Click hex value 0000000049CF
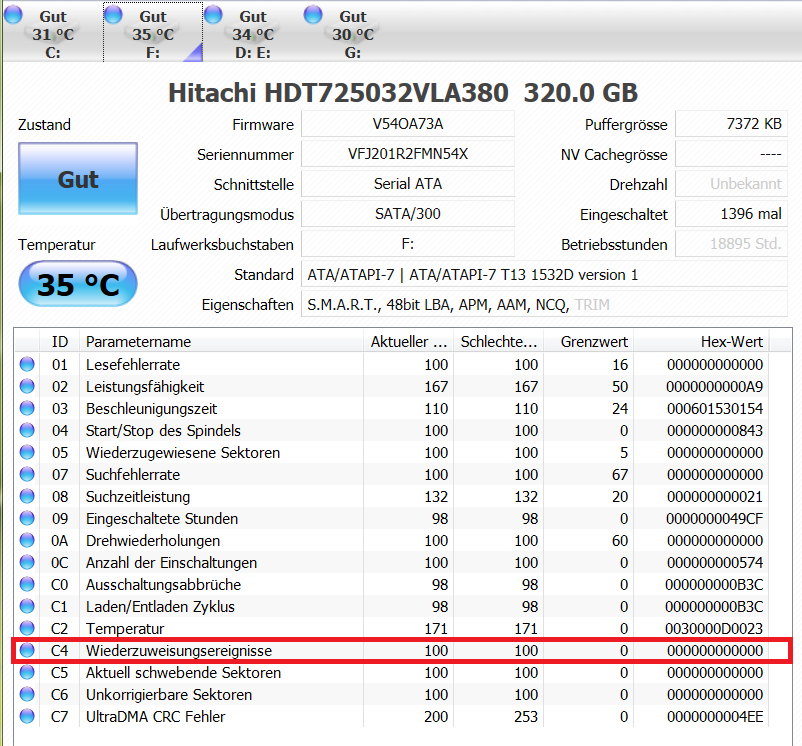 (x=715, y=518)
